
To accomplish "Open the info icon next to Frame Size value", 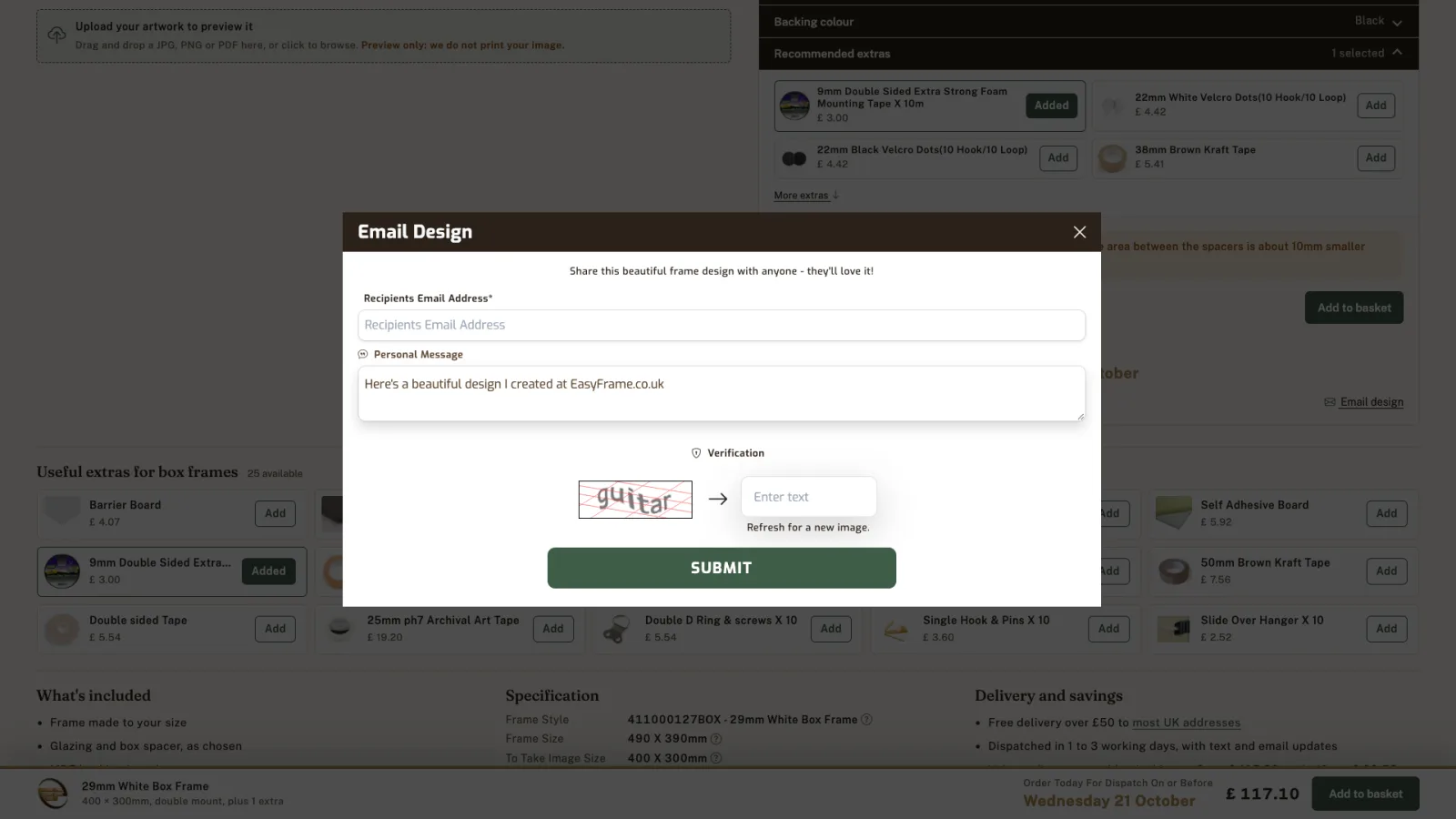I will click(716, 739).
